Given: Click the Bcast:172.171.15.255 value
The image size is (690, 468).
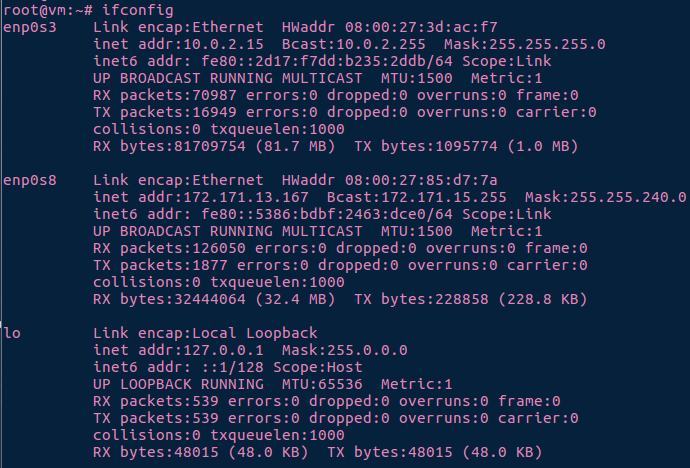Looking at the screenshot, I should tap(417, 197).
